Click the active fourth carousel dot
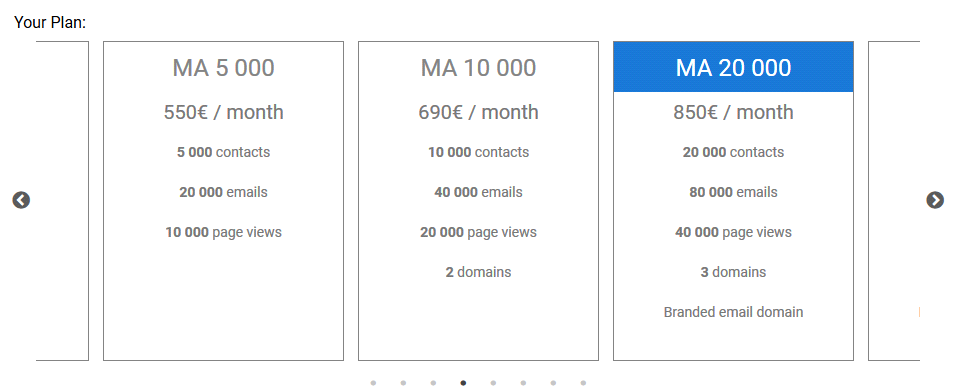This screenshot has width=955, height=388. pyautogui.click(x=463, y=383)
